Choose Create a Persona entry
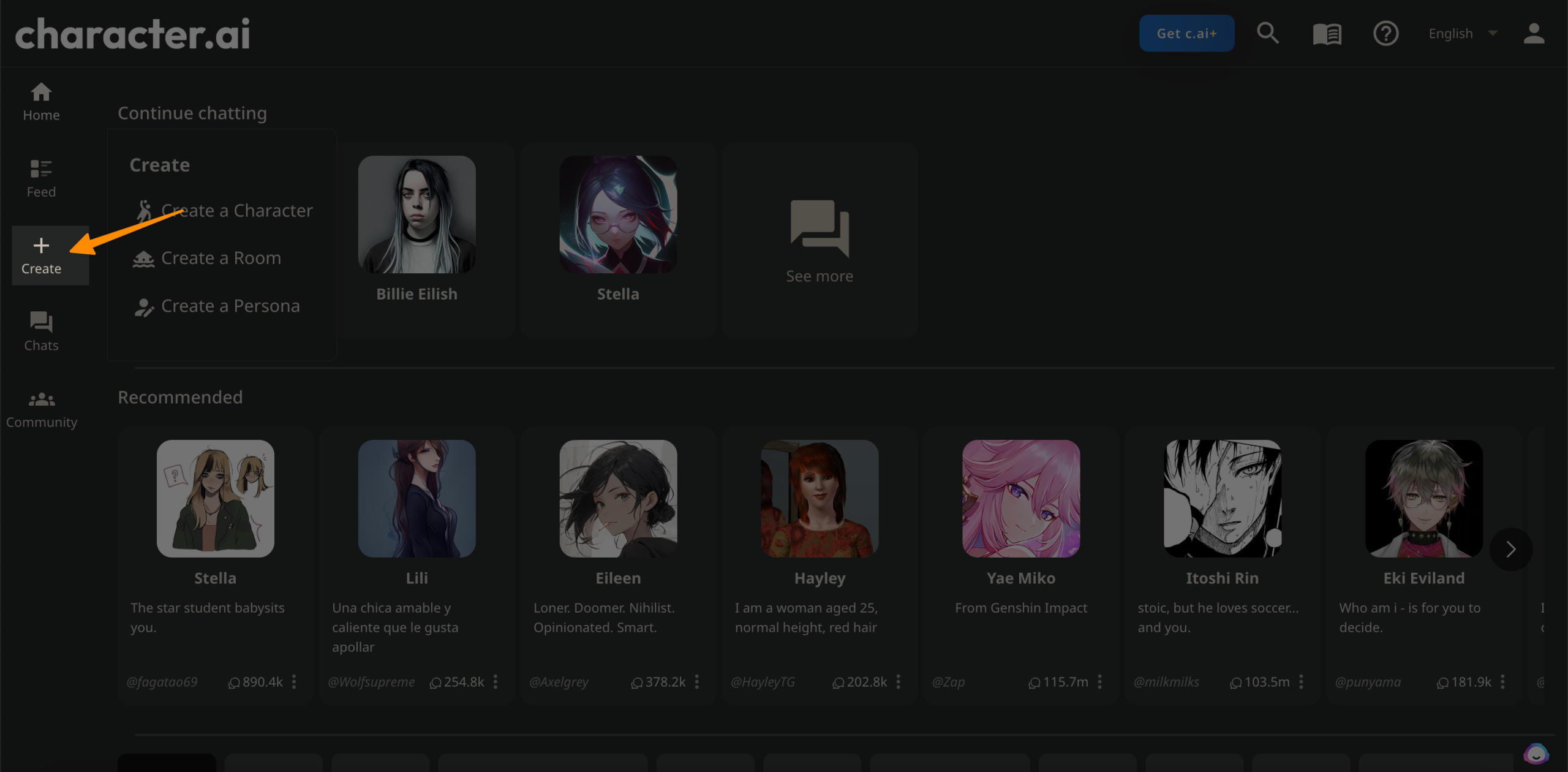This screenshot has height=772, width=1568. pyautogui.click(x=230, y=306)
